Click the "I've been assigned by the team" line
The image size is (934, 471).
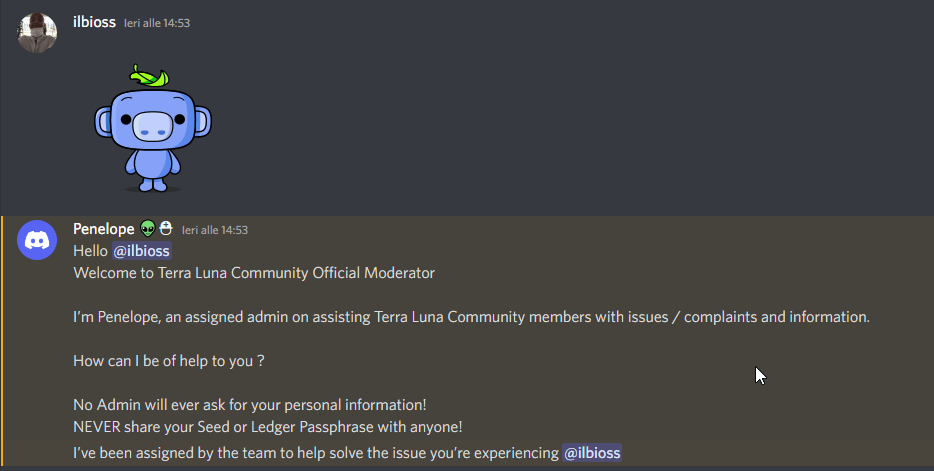[315, 453]
